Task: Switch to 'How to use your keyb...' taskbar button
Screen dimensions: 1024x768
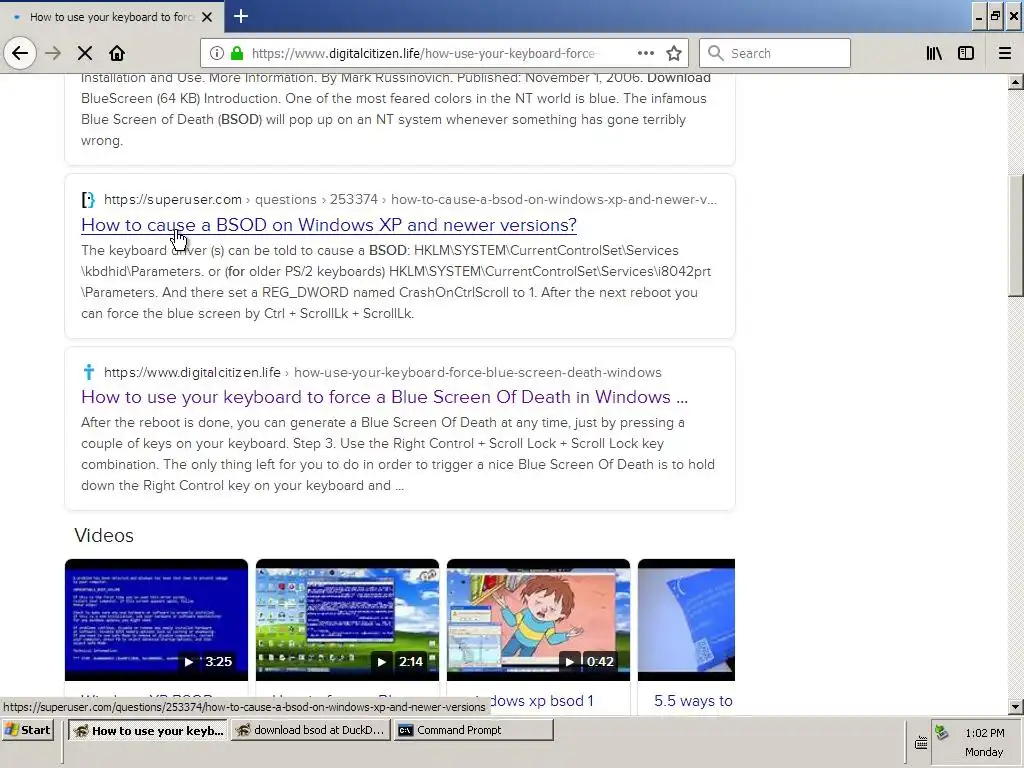Action: 148,730
